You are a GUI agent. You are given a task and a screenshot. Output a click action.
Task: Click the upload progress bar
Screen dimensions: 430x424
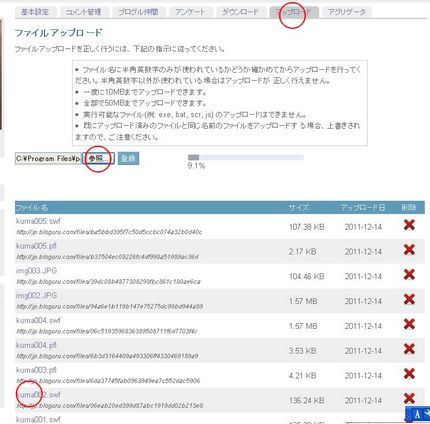click(246, 157)
